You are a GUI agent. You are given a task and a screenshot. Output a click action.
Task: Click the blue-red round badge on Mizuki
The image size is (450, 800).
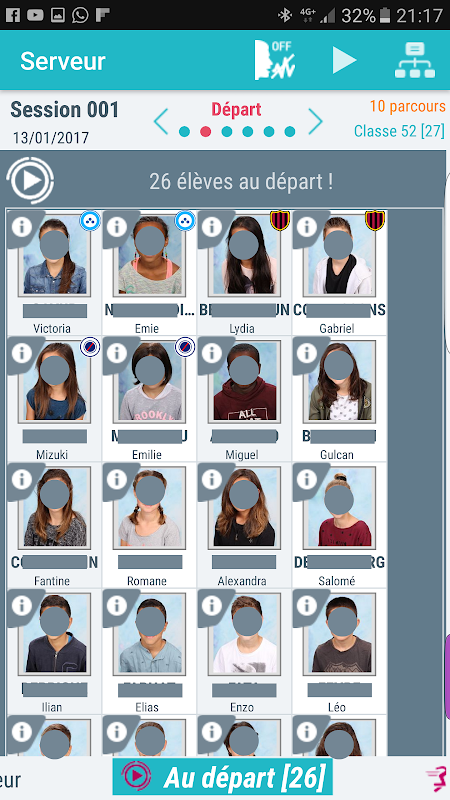click(x=90, y=347)
